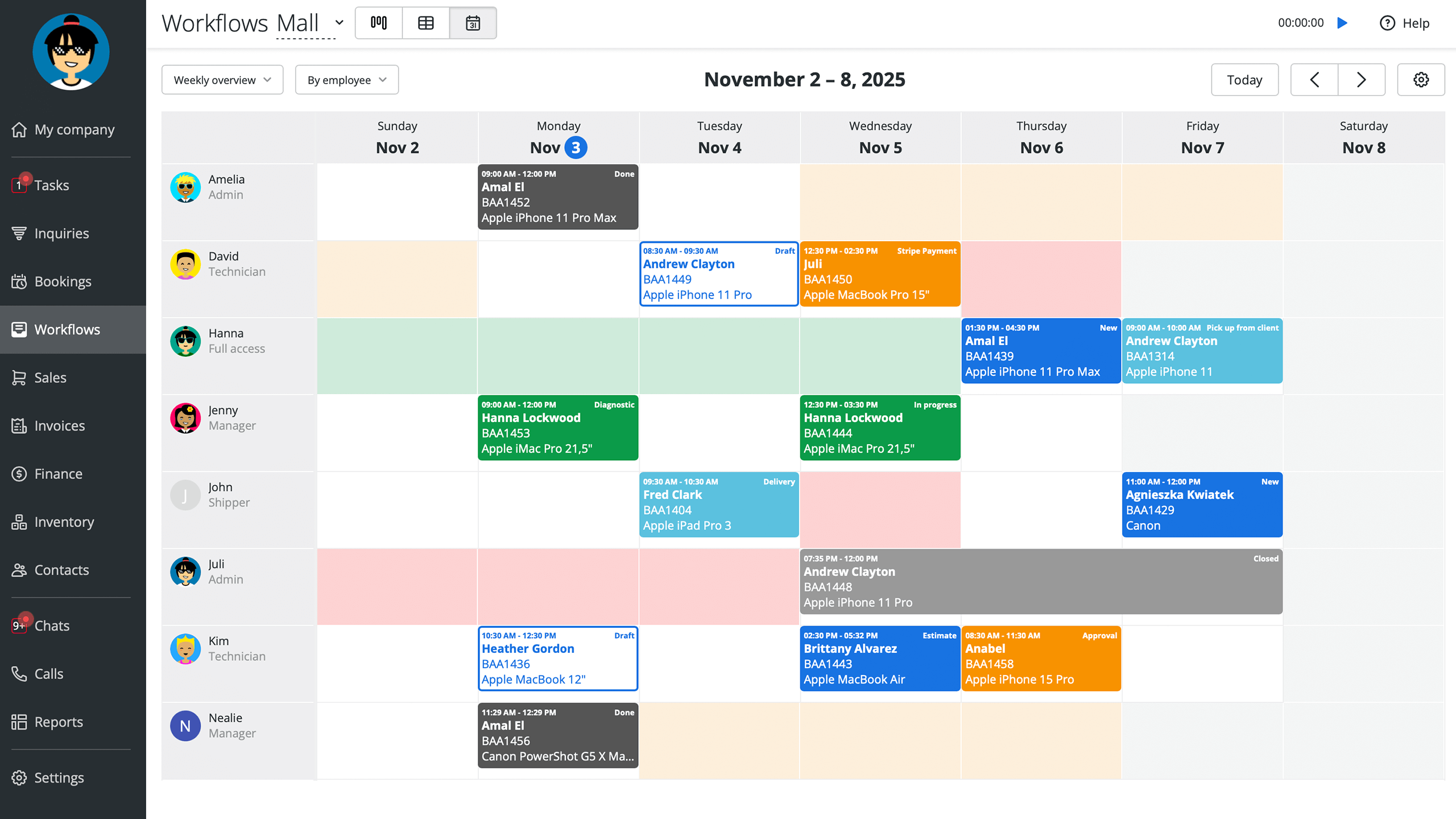Open Help from the question-mark icon
Viewport: 1456px width, 819px height.
pos(1387,23)
